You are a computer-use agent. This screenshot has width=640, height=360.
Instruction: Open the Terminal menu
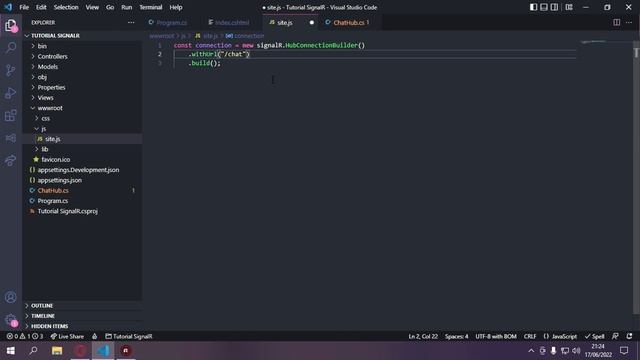click(151, 7)
